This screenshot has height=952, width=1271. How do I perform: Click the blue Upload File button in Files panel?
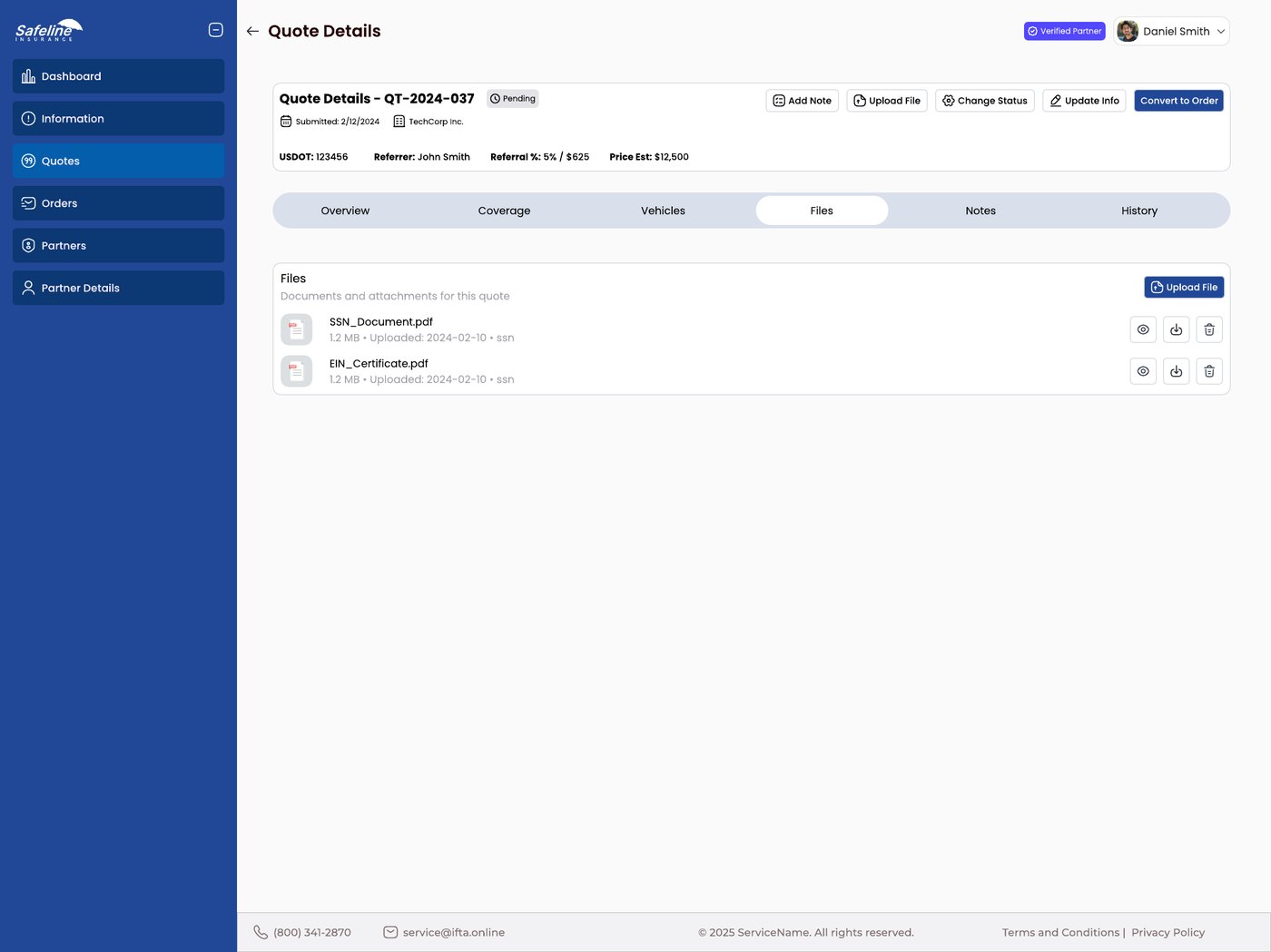click(1184, 288)
